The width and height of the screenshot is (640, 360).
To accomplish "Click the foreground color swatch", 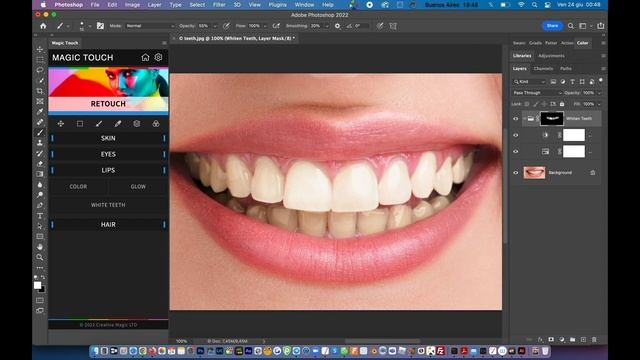I will (x=38, y=285).
